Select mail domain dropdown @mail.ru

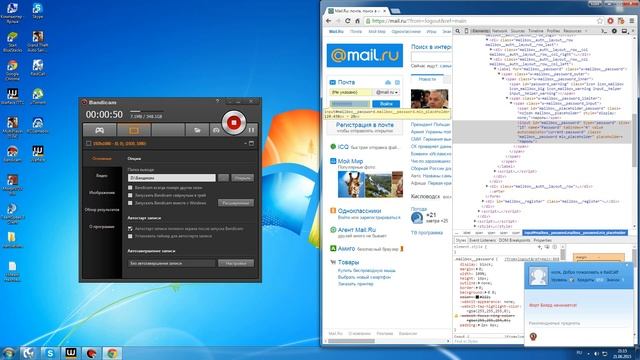pyautogui.click(x=387, y=93)
